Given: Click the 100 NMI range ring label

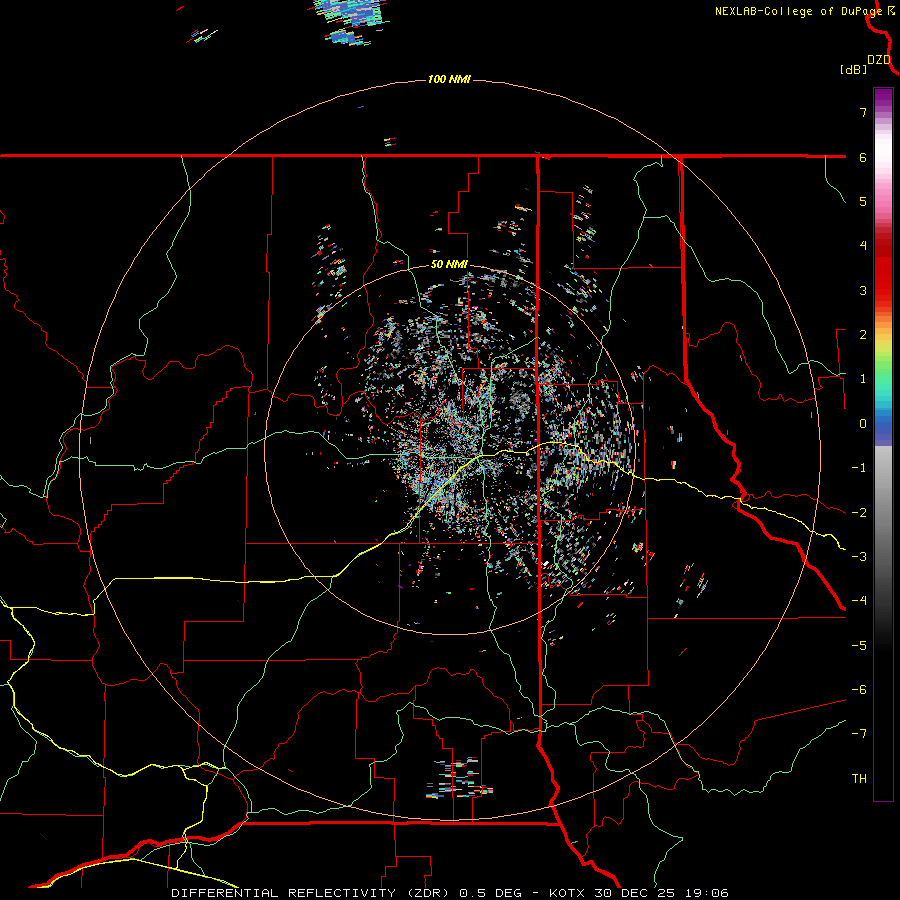Looking at the screenshot, I should point(449,79).
